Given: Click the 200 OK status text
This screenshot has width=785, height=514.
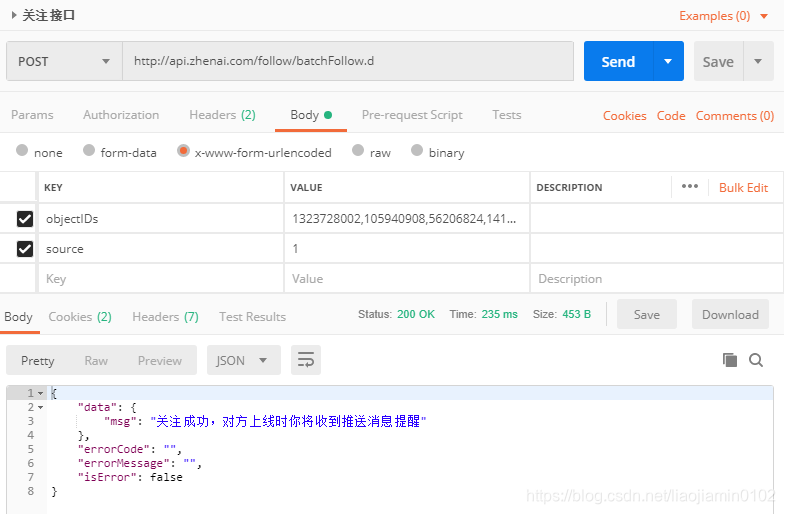Looking at the screenshot, I should [x=416, y=314].
